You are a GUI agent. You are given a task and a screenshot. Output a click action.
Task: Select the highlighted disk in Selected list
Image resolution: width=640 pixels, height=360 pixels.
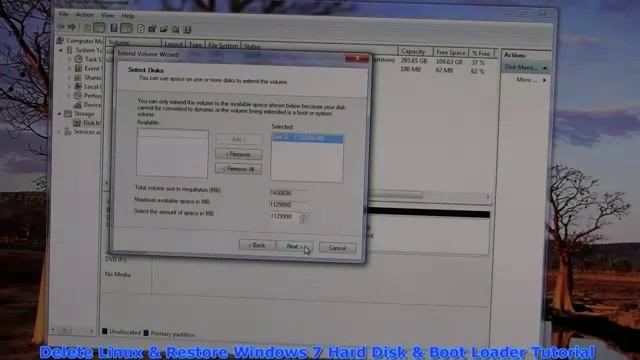307,138
